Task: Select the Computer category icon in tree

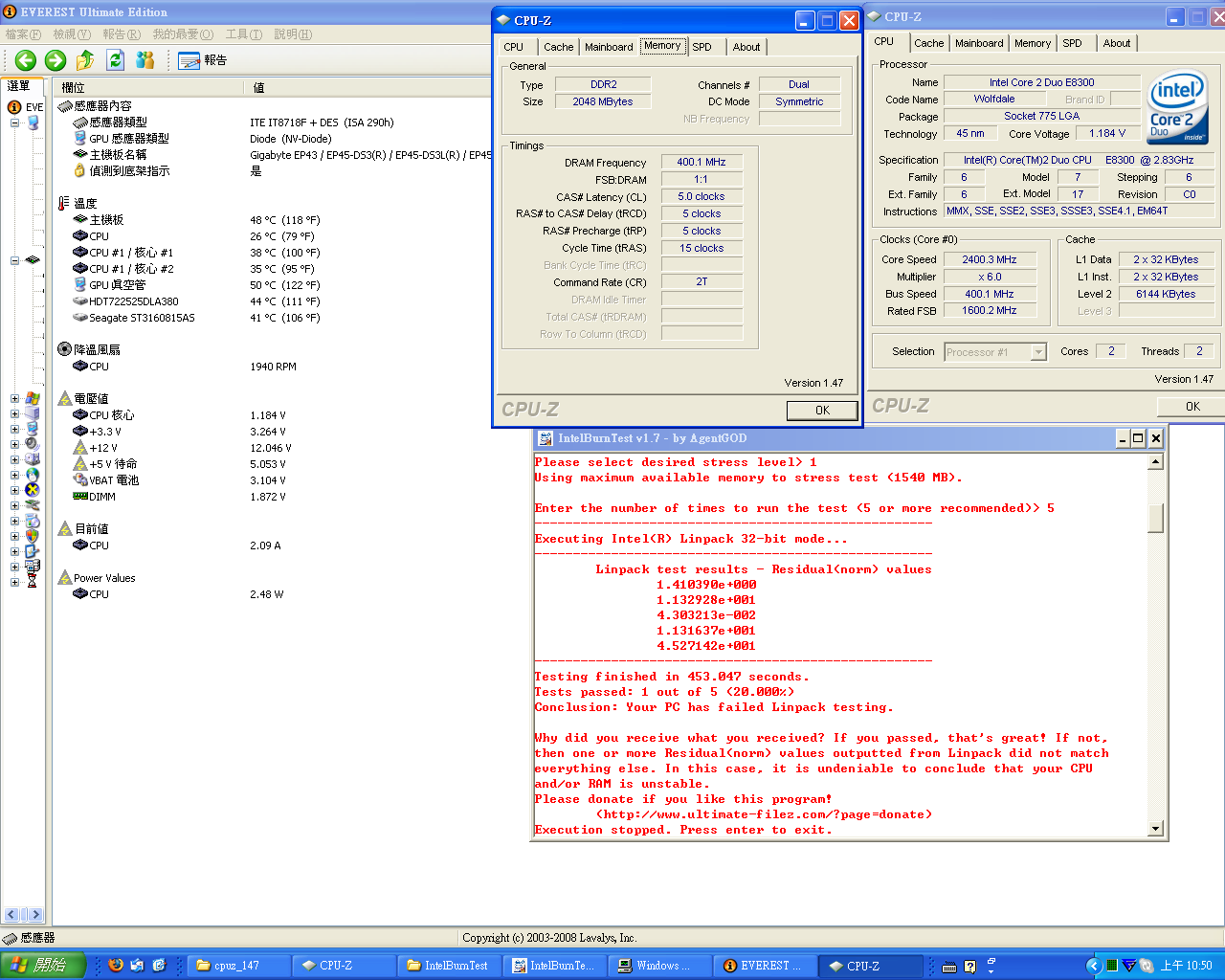Action: tap(33, 122)
